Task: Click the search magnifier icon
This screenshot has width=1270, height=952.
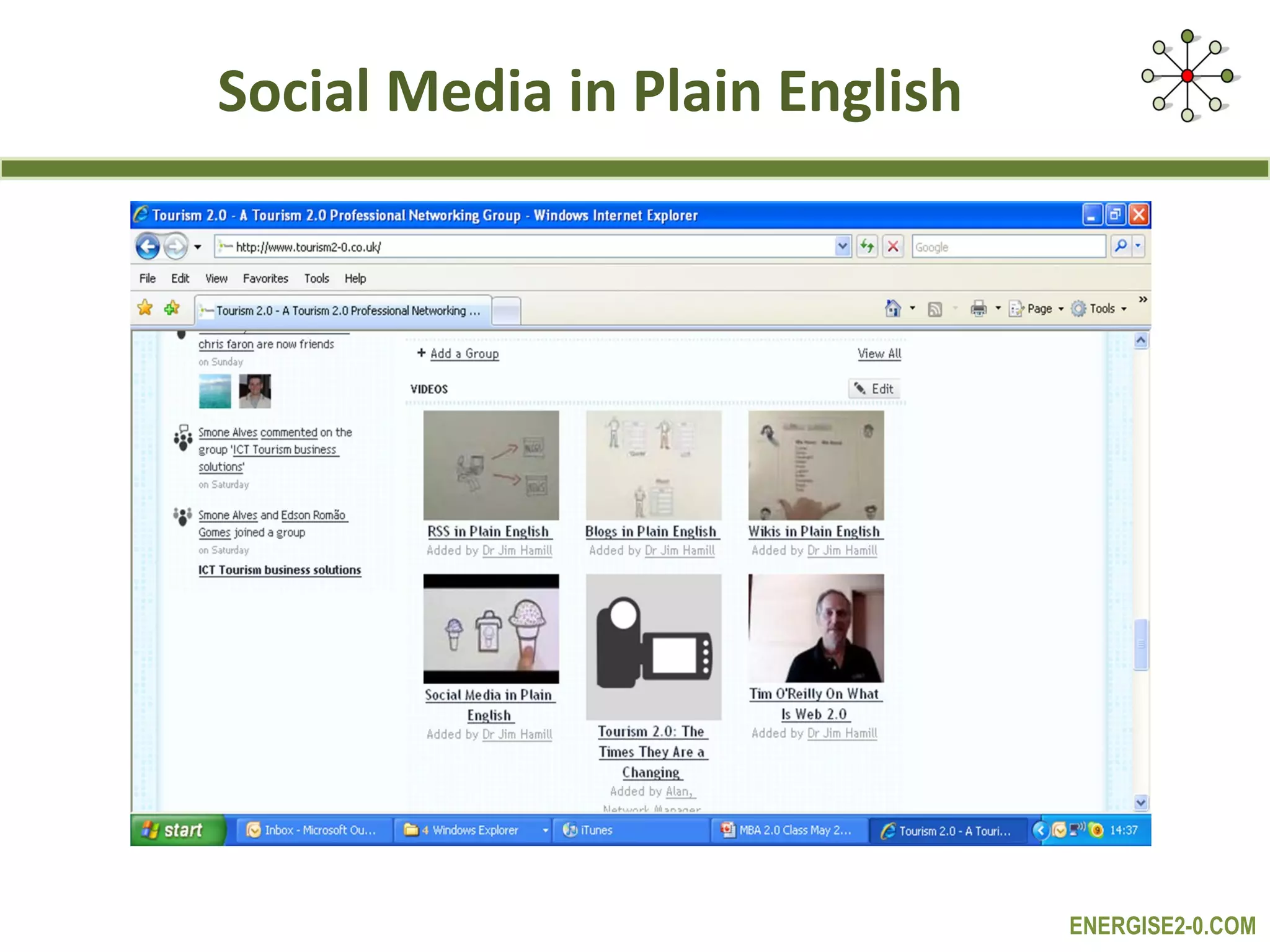Action: point(1121,246)
